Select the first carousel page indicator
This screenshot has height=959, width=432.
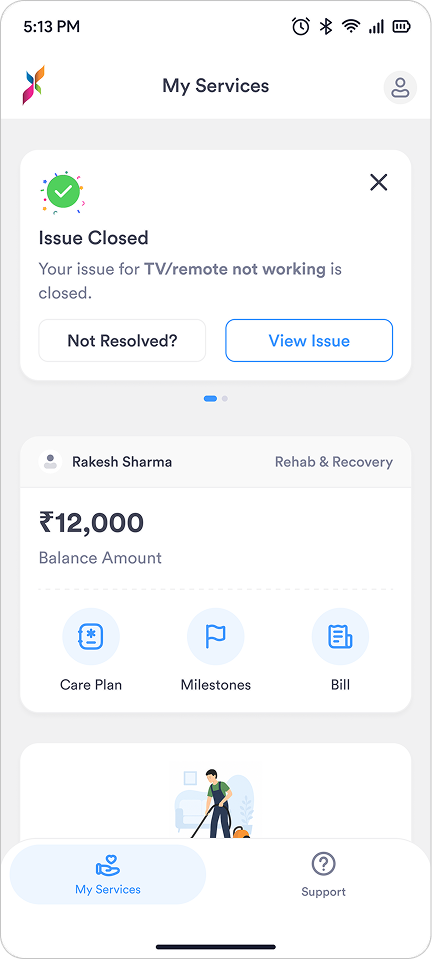click(210, 398)
